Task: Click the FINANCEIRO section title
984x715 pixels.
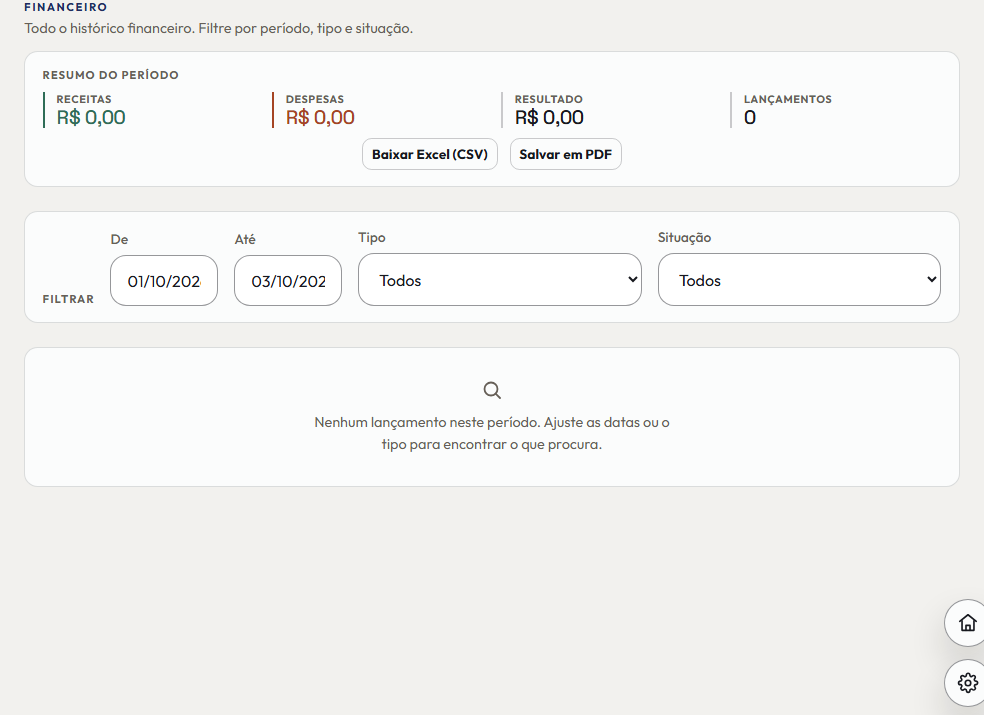Action: [x=66, y=7]
